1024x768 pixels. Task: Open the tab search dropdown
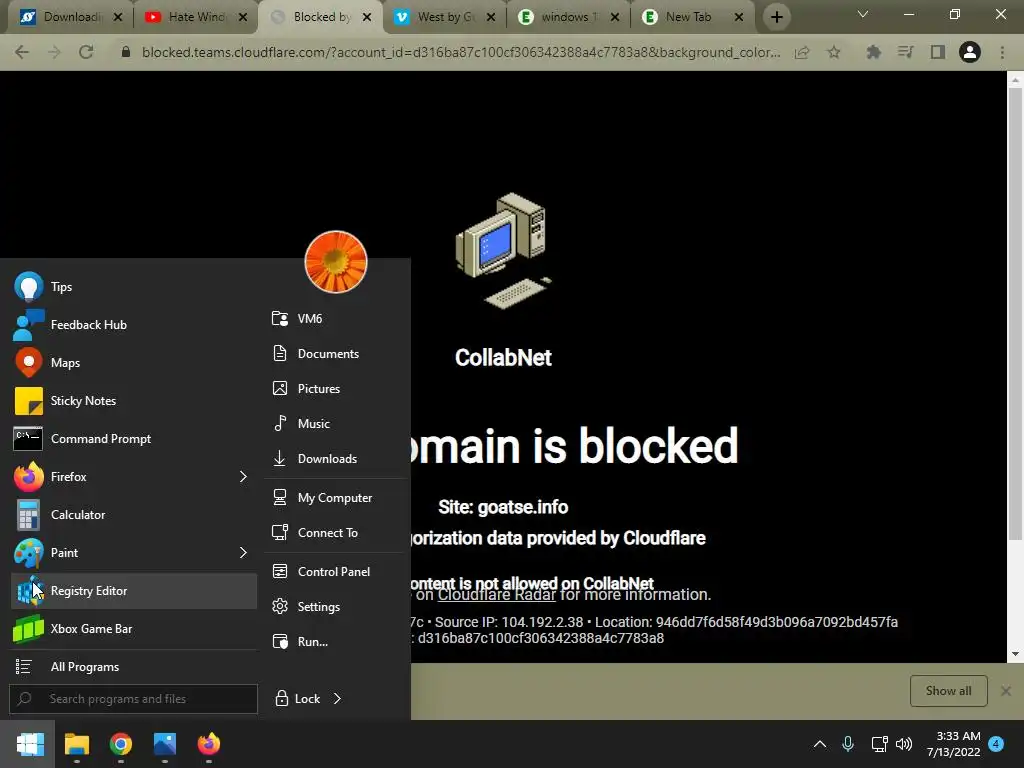pos(863,14)
